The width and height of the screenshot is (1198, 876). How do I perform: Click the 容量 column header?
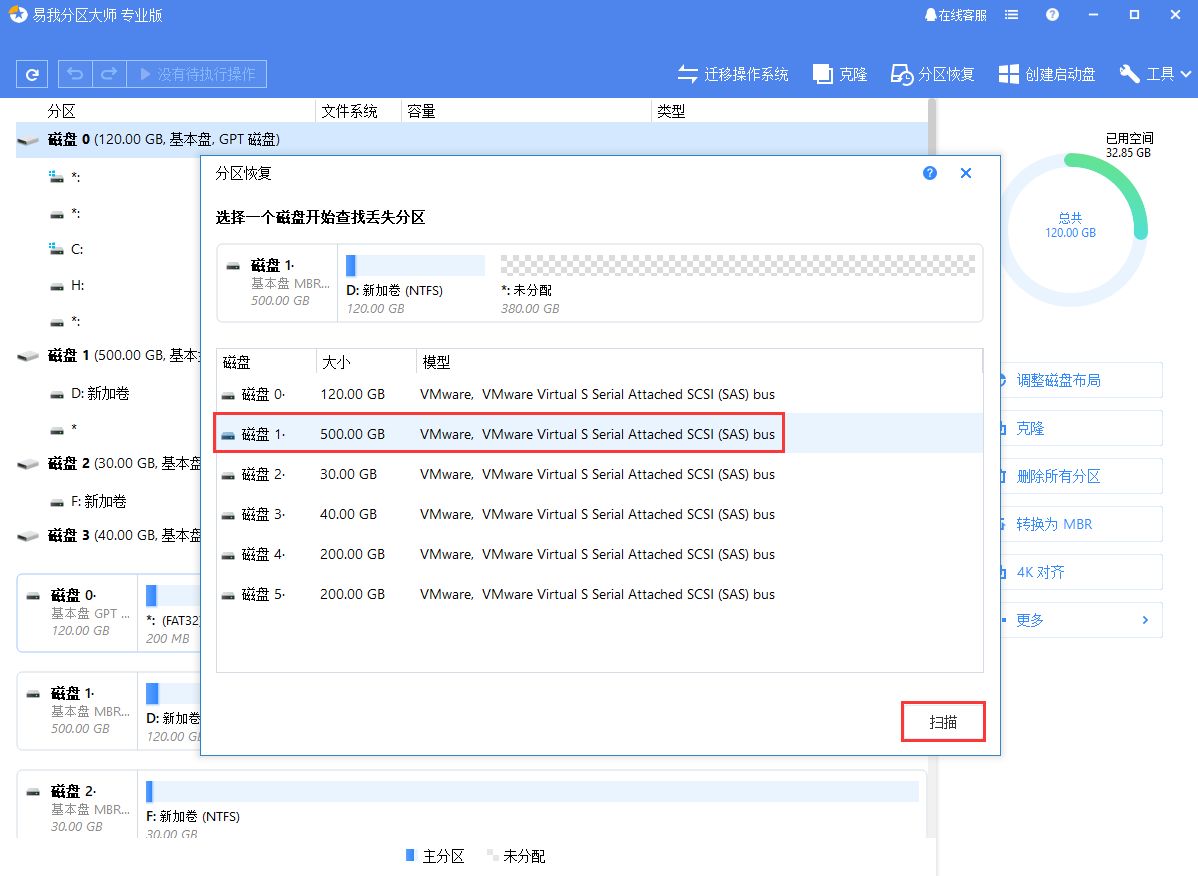point(526,112)
